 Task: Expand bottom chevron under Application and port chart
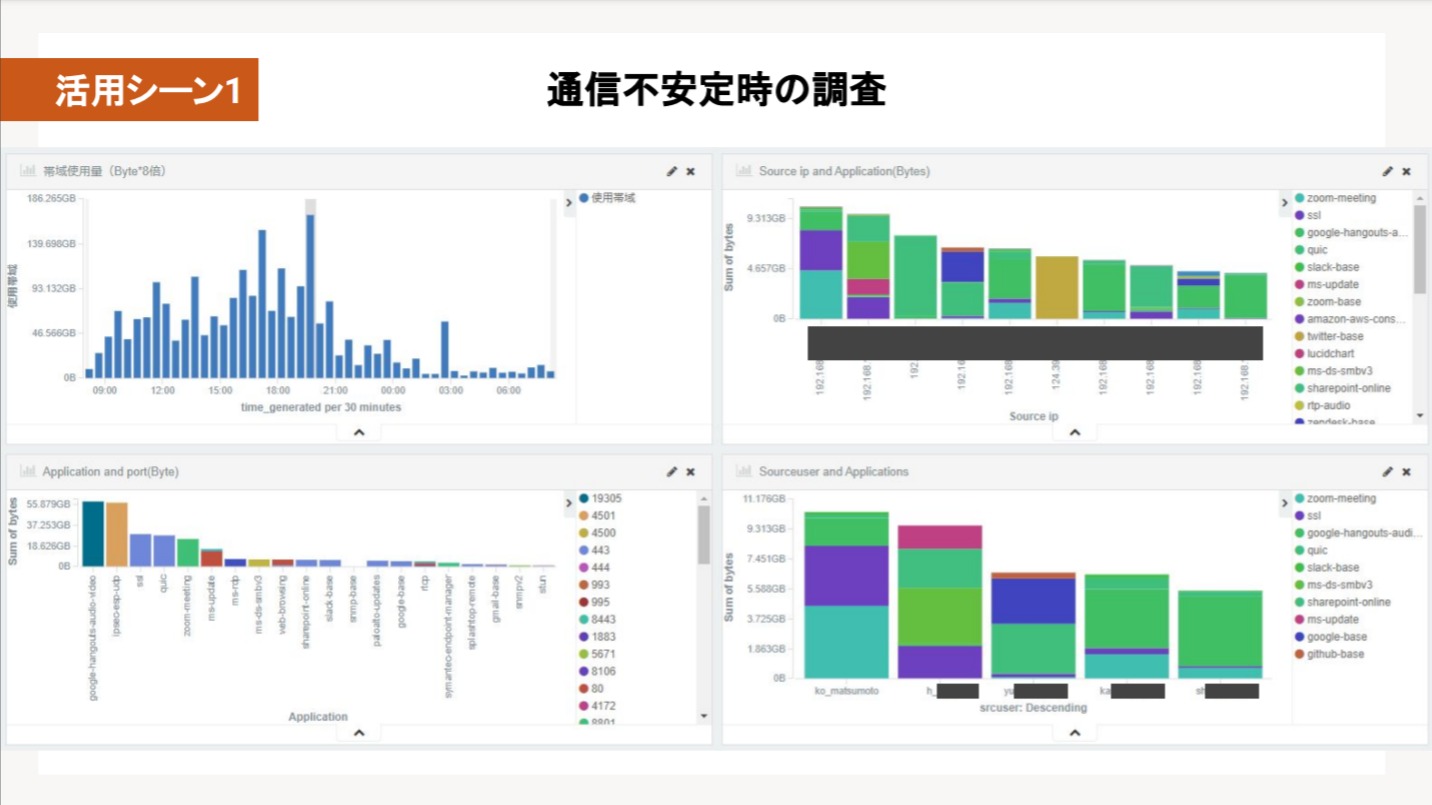[359, 733]
